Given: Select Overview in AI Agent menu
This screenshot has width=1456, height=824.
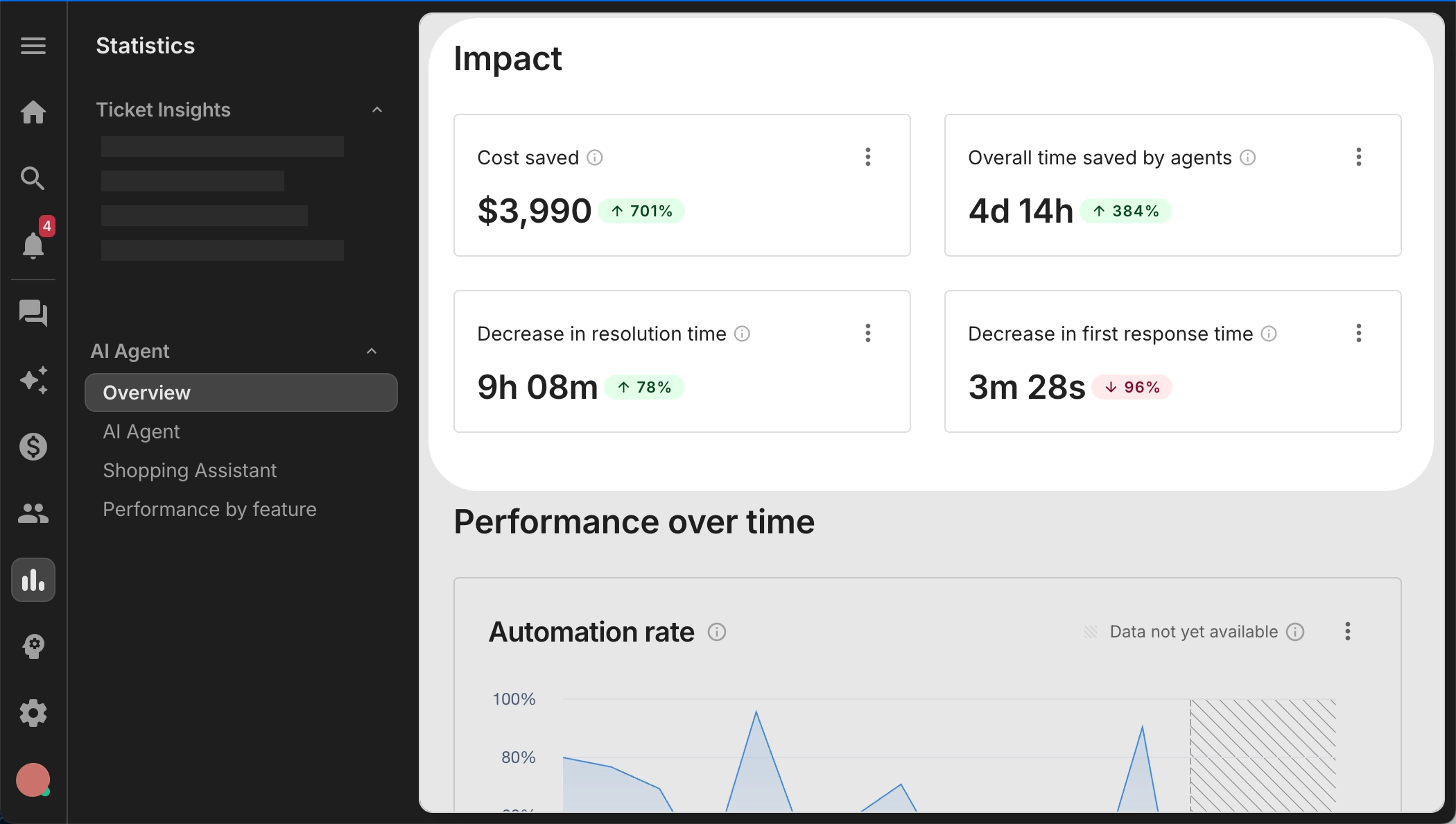Looking at the screenshot, I should pyautogui.click(x=241, y=393).
